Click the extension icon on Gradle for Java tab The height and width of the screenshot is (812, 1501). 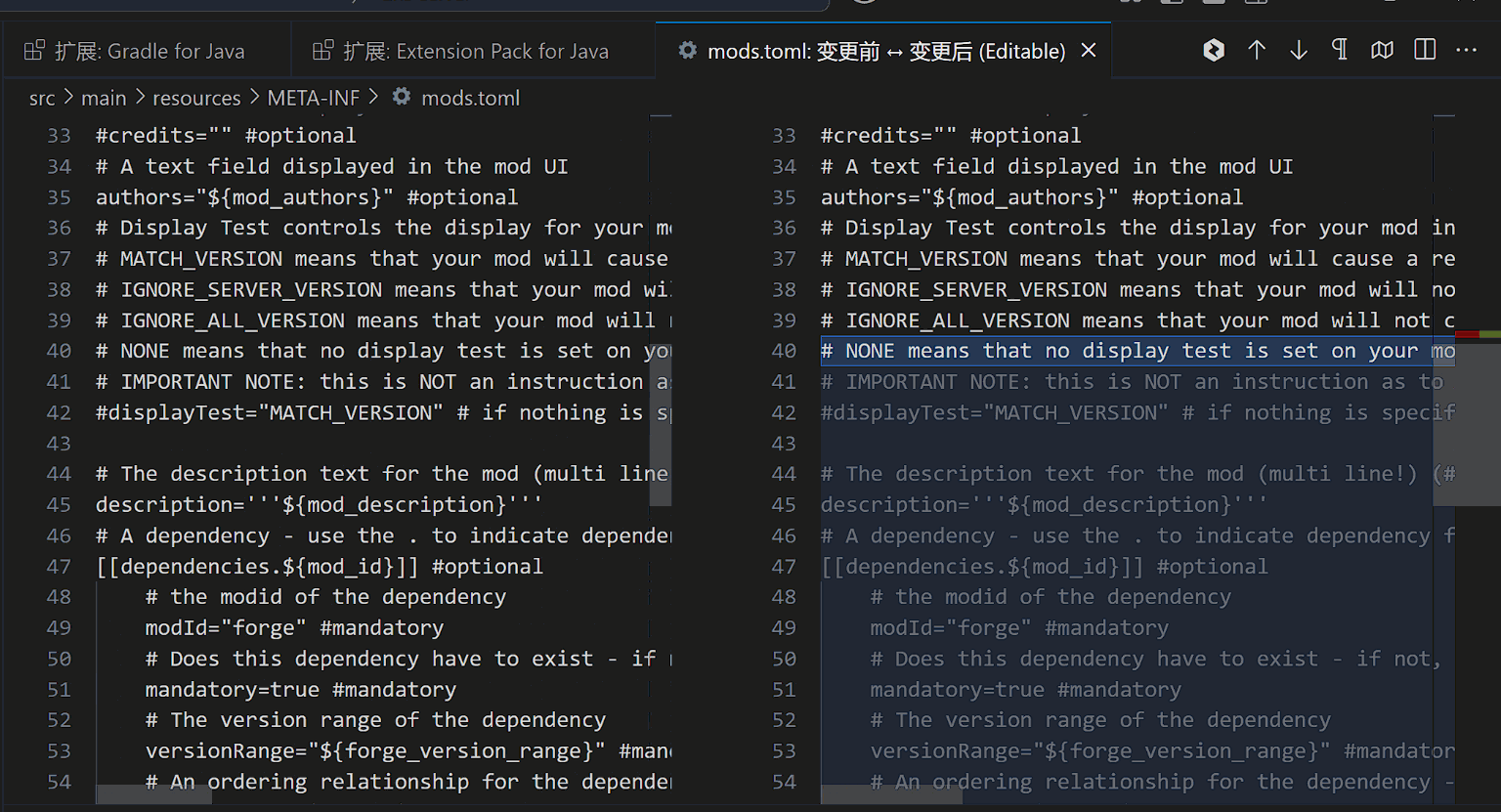pyautogui.click(x=34, y=51)
